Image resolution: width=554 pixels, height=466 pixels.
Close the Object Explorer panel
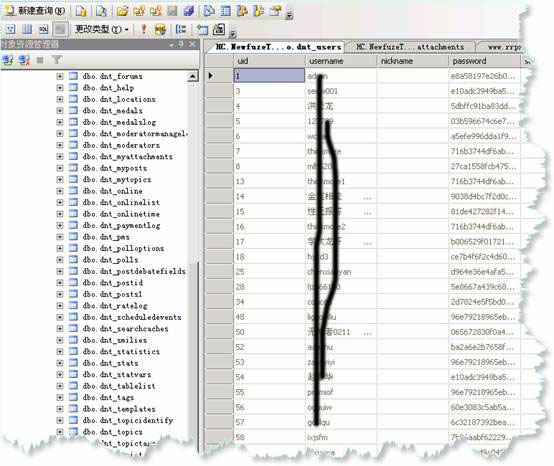[x=192, y=44]
